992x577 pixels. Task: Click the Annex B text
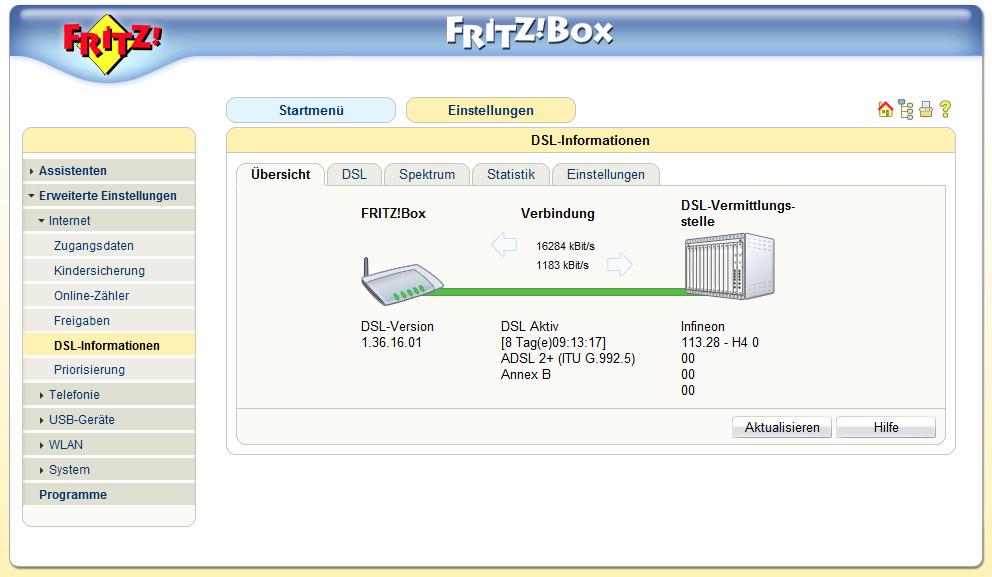[x=526, y=375]
